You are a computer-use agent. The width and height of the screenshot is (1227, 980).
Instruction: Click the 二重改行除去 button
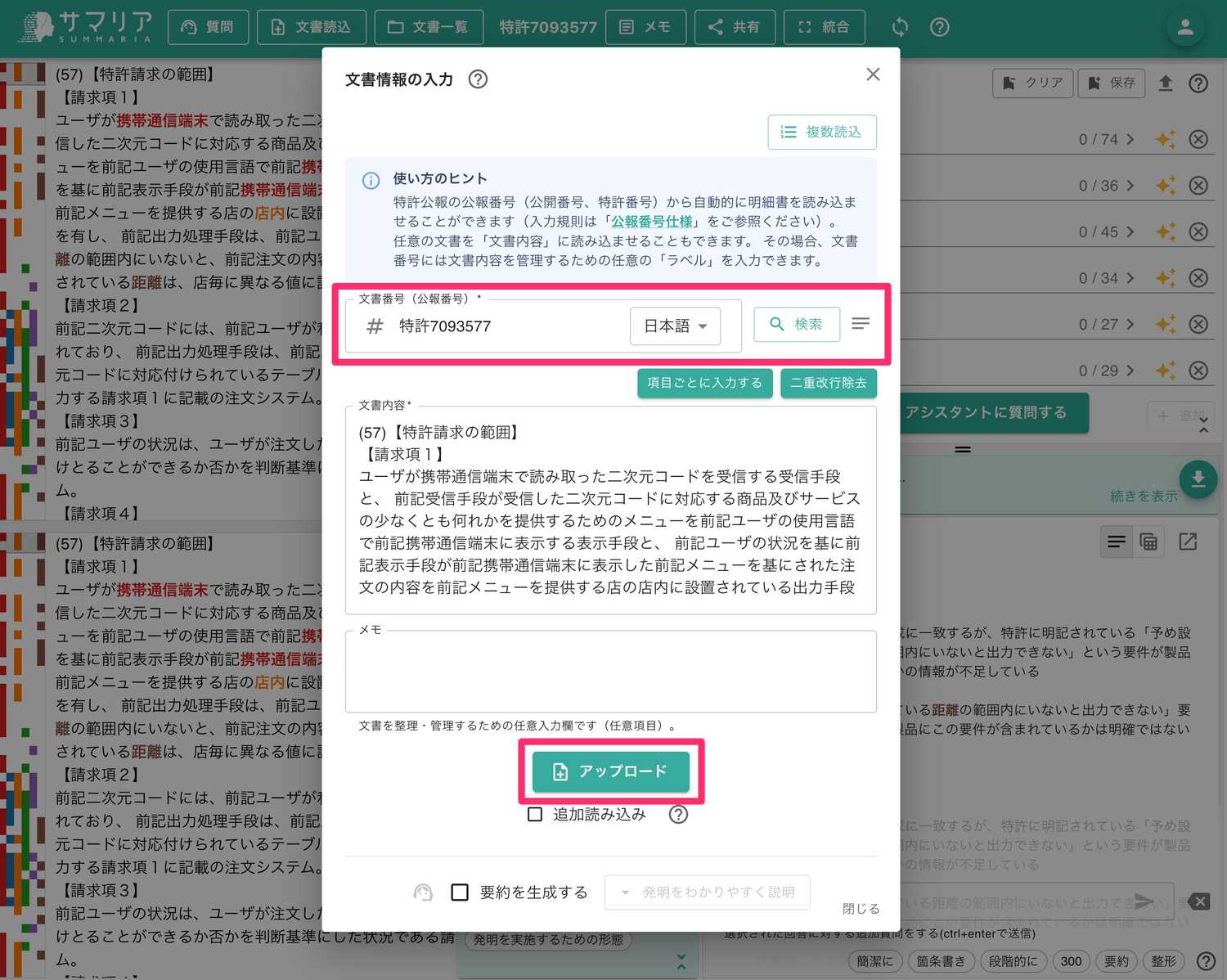click(x=829, y=383)
